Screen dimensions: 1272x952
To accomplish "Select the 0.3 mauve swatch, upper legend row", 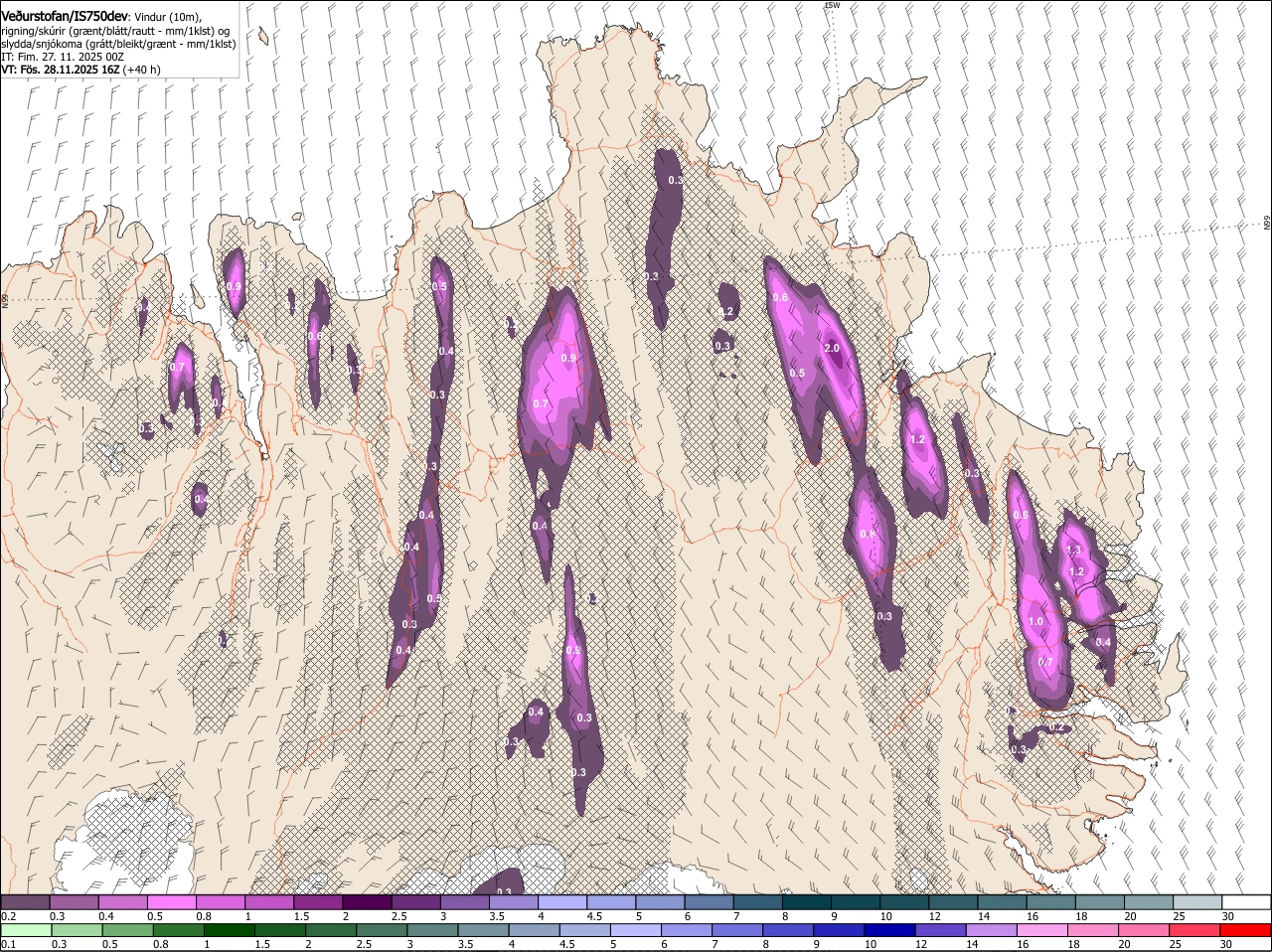I will pos(75,902).
